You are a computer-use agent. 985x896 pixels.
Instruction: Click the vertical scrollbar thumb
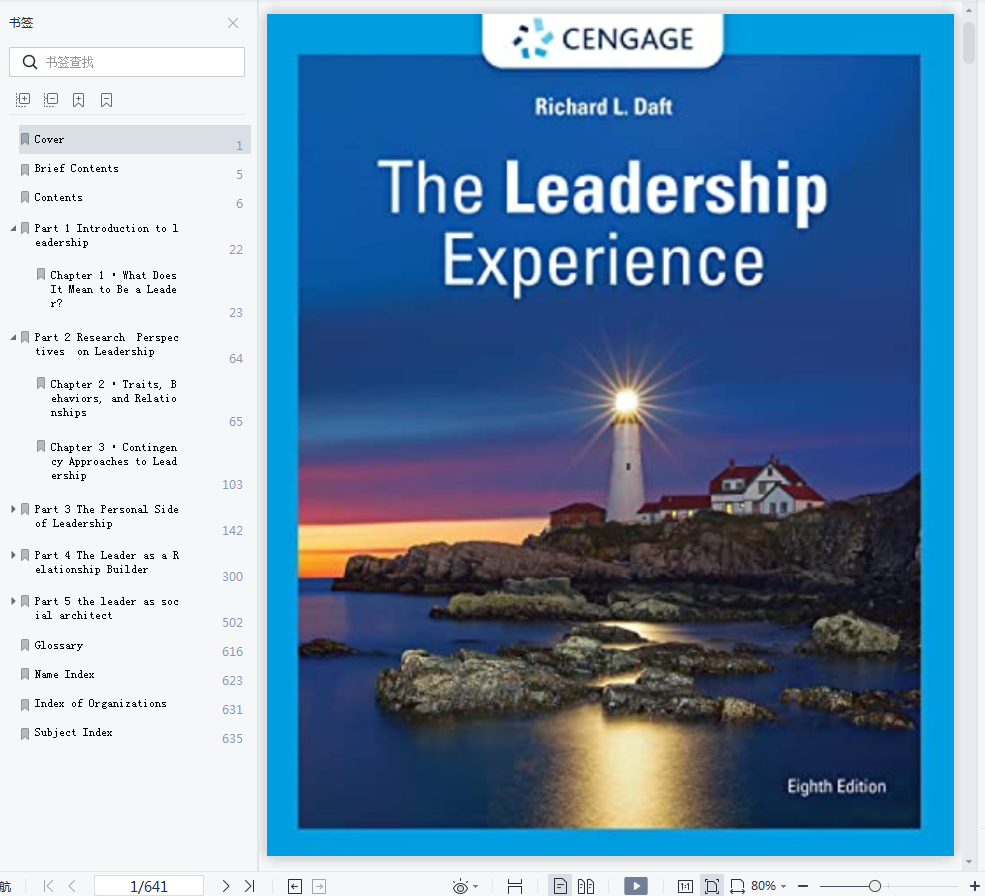pos(969,43)
